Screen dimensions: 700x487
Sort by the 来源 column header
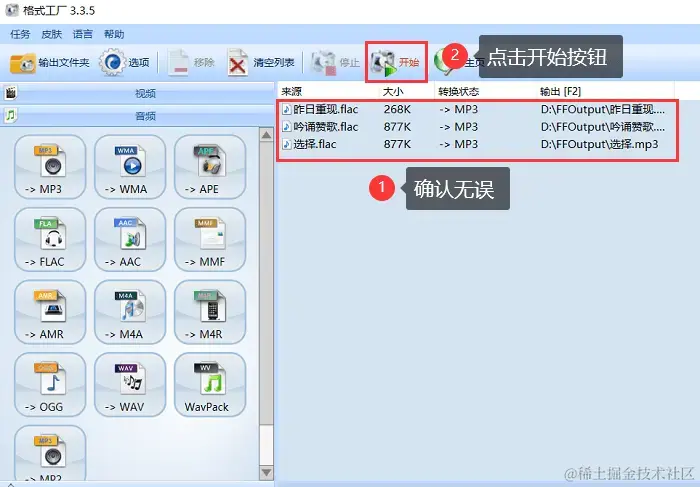click(x=328, y=92)
